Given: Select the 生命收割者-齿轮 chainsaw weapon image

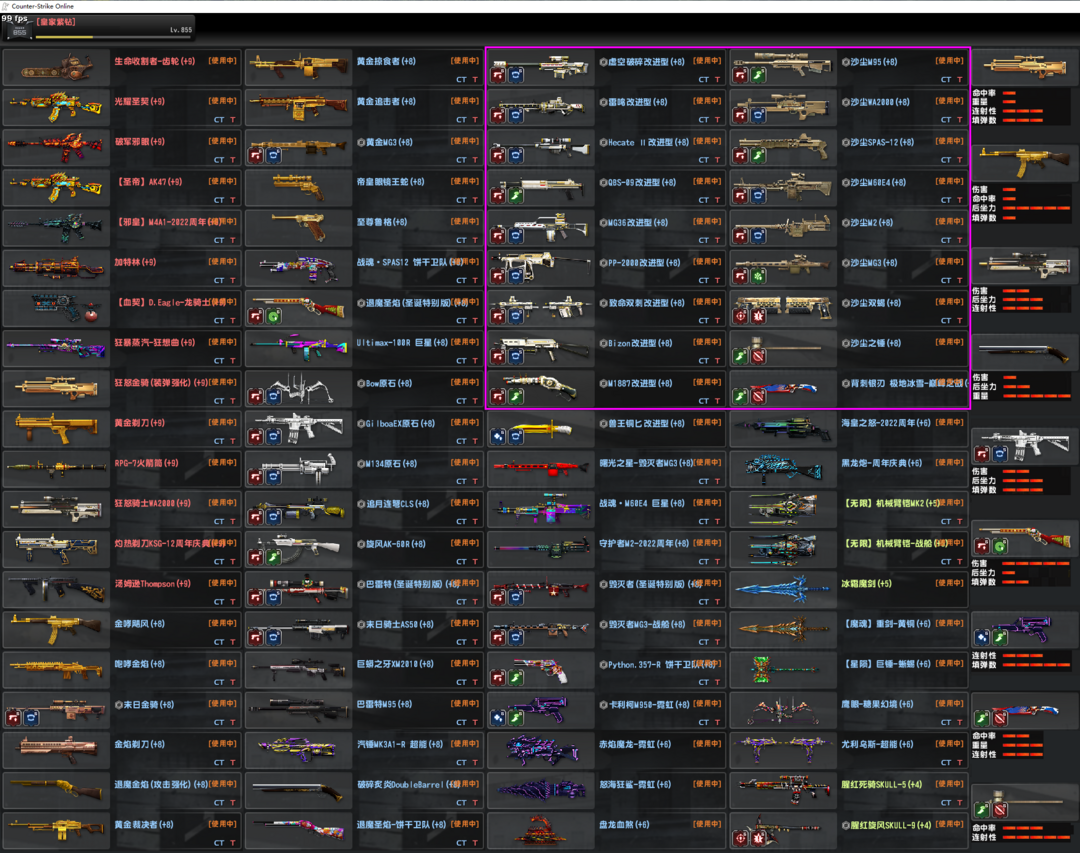Looking at the screenshot, I should [56, 68].
